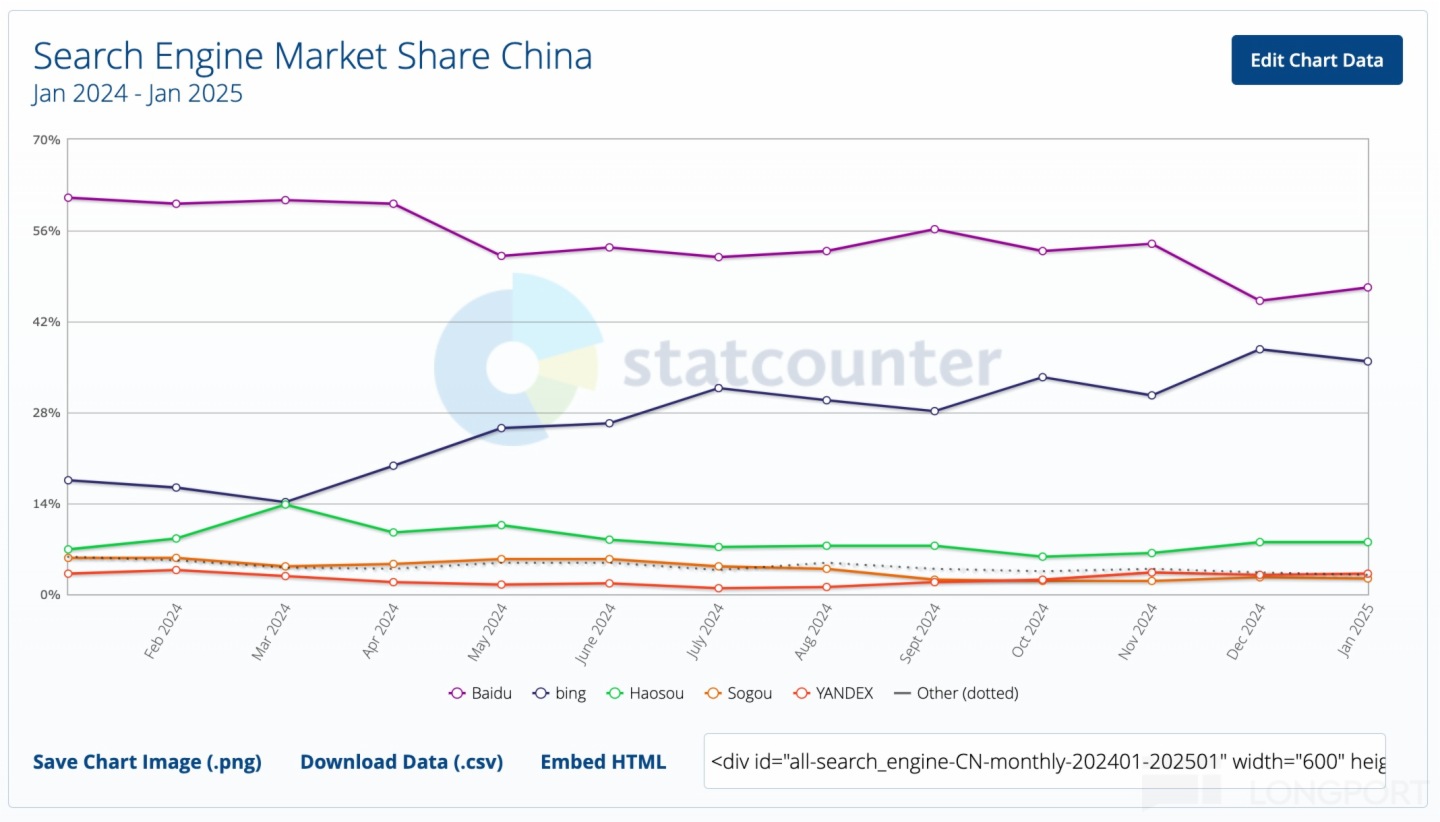Click the Edit Chart Data button
The width and height of the screenshot is (1440, 822).
click(x=1316, y=60)
